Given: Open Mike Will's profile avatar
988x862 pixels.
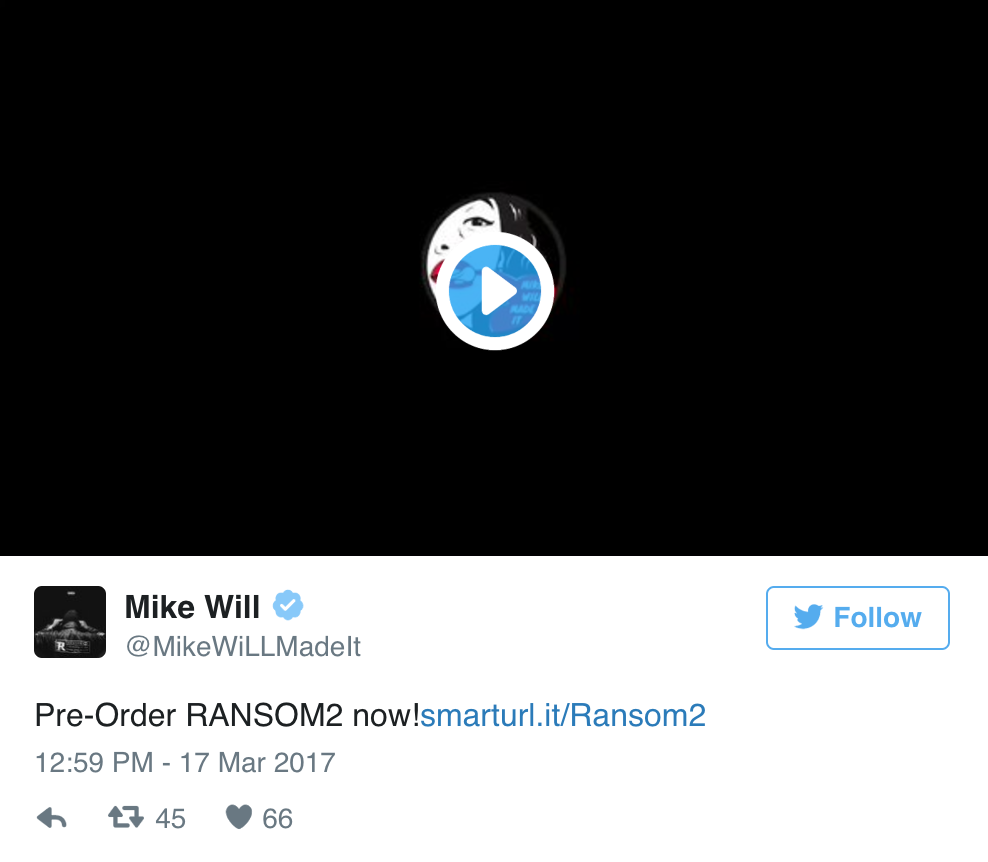Looking at the screenshot, I should [70, 622].
